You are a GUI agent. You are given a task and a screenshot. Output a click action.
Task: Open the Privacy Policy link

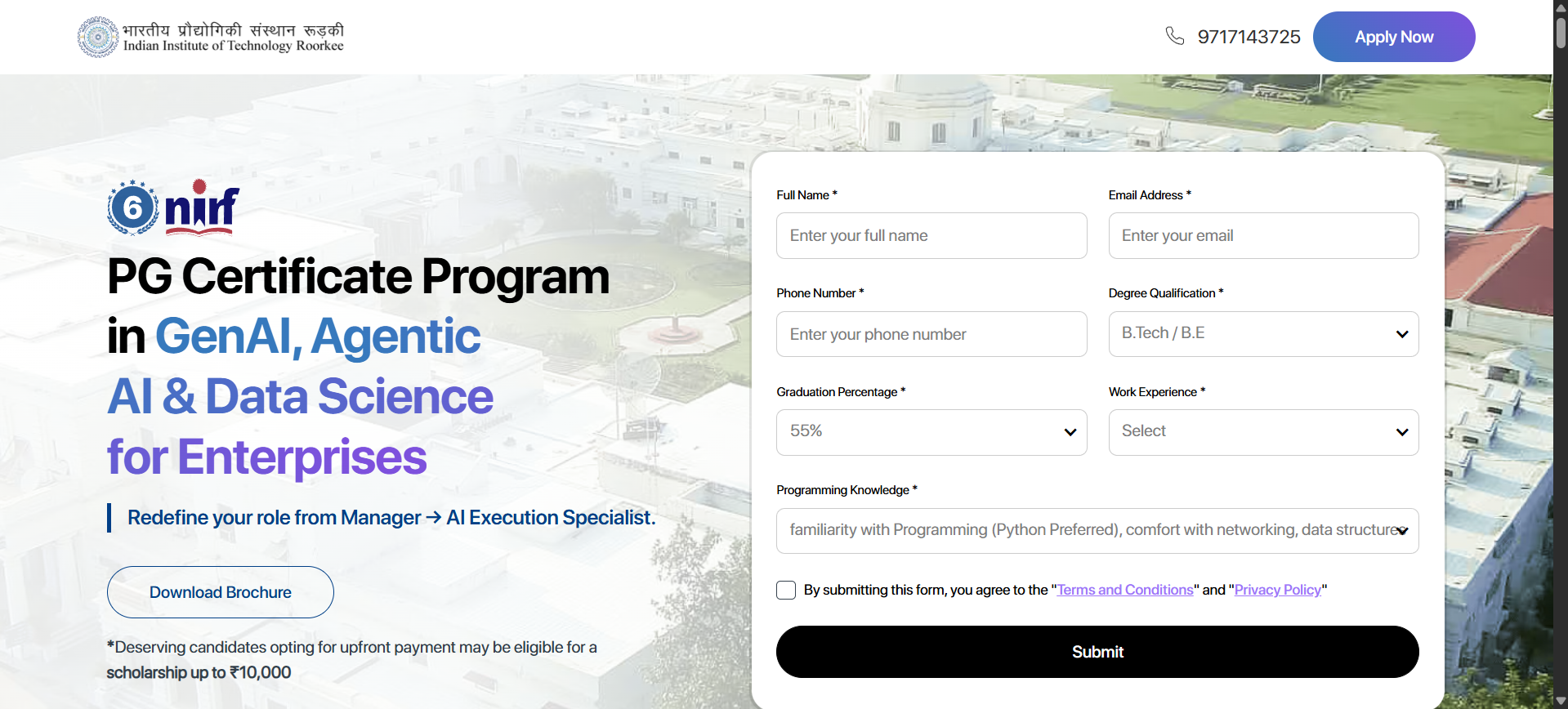click(1277, 590)
